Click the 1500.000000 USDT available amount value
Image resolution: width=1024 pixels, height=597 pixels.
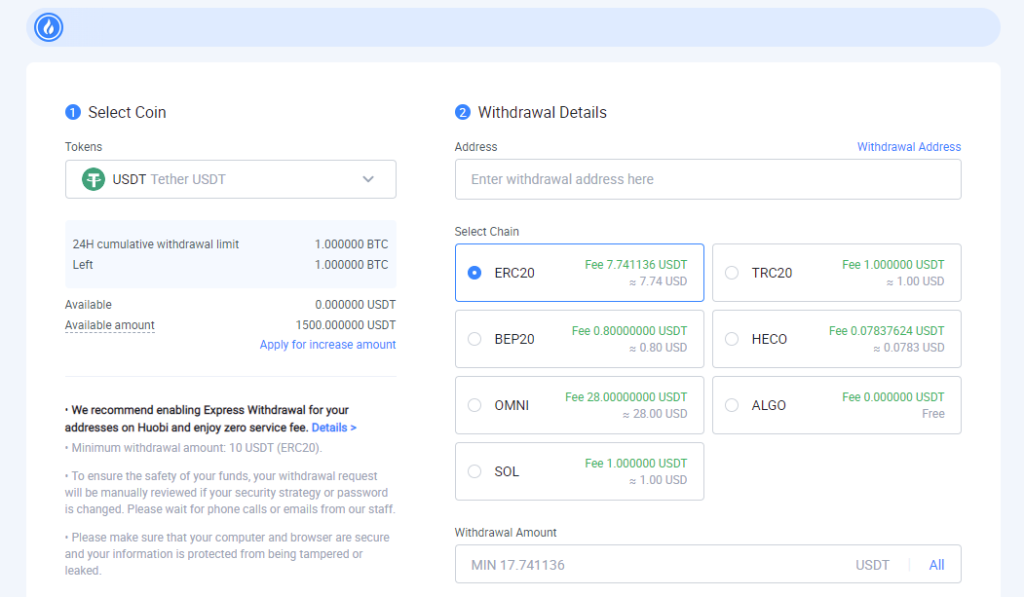click(345, 325)
